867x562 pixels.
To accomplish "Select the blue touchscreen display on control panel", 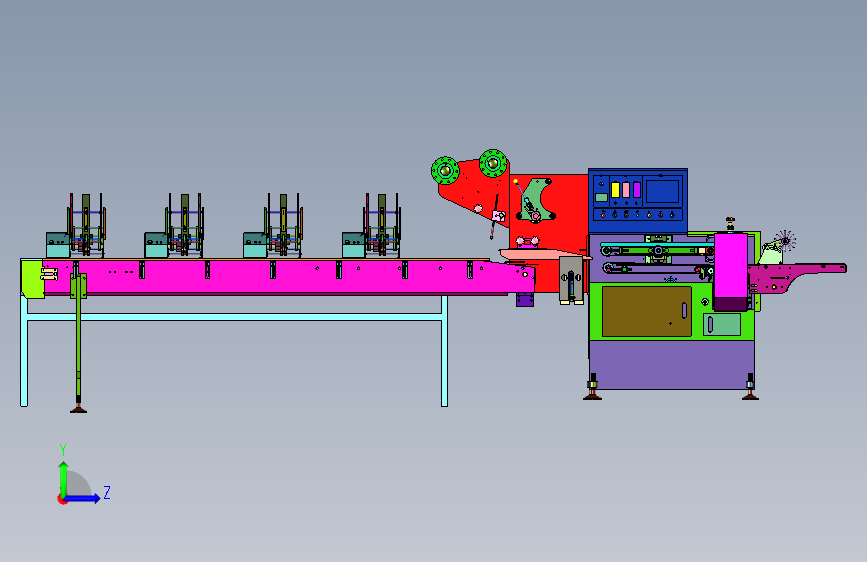I will pos(662,191).
